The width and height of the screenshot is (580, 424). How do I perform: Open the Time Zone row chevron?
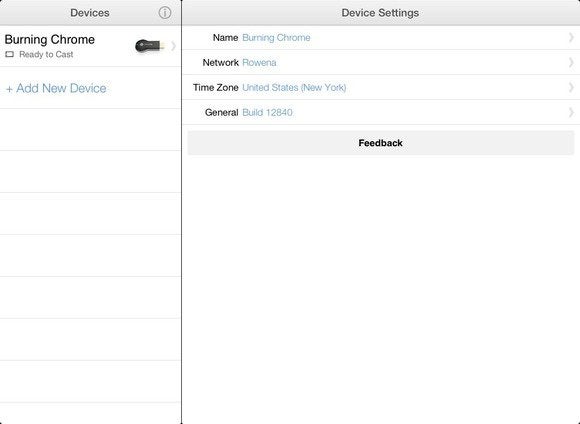coord(571,87)
